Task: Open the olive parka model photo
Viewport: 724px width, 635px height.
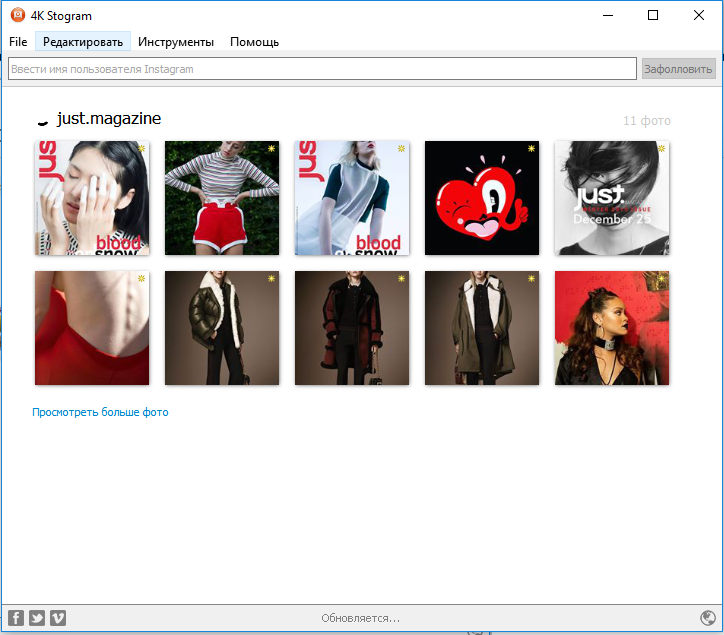Action: pos(482,328)
